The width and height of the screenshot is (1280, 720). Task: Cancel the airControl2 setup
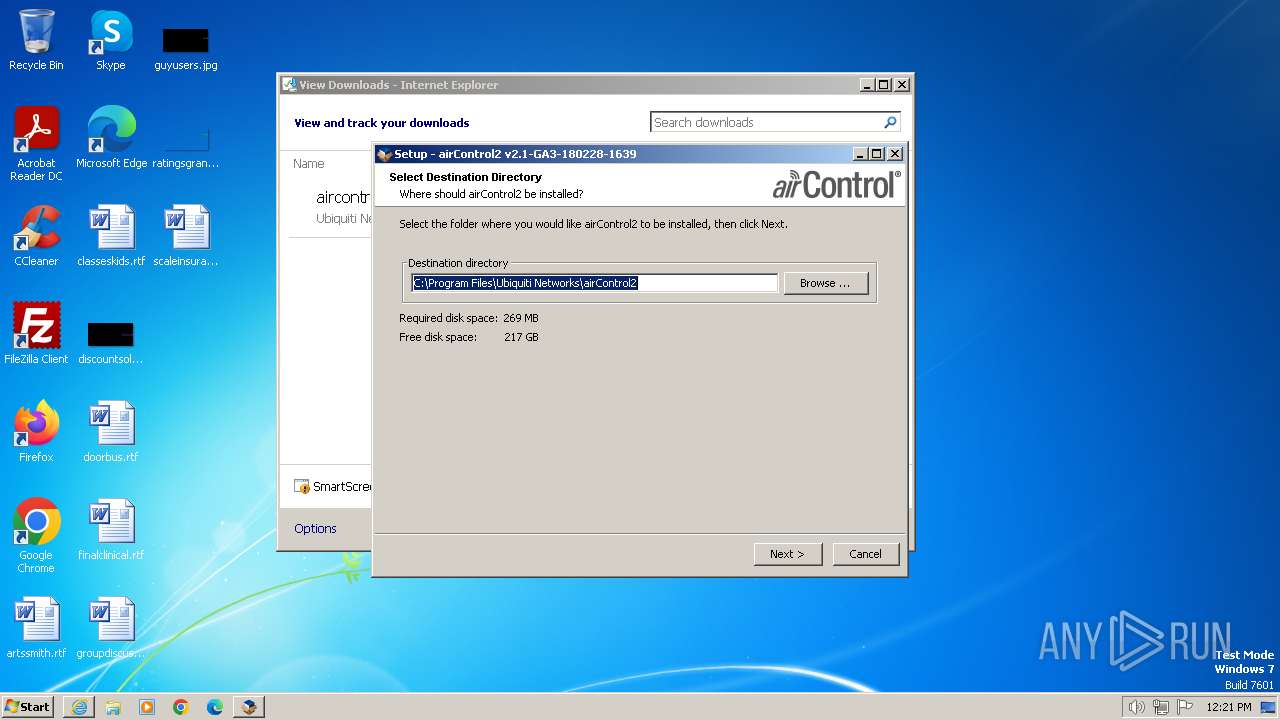(866, 554)
